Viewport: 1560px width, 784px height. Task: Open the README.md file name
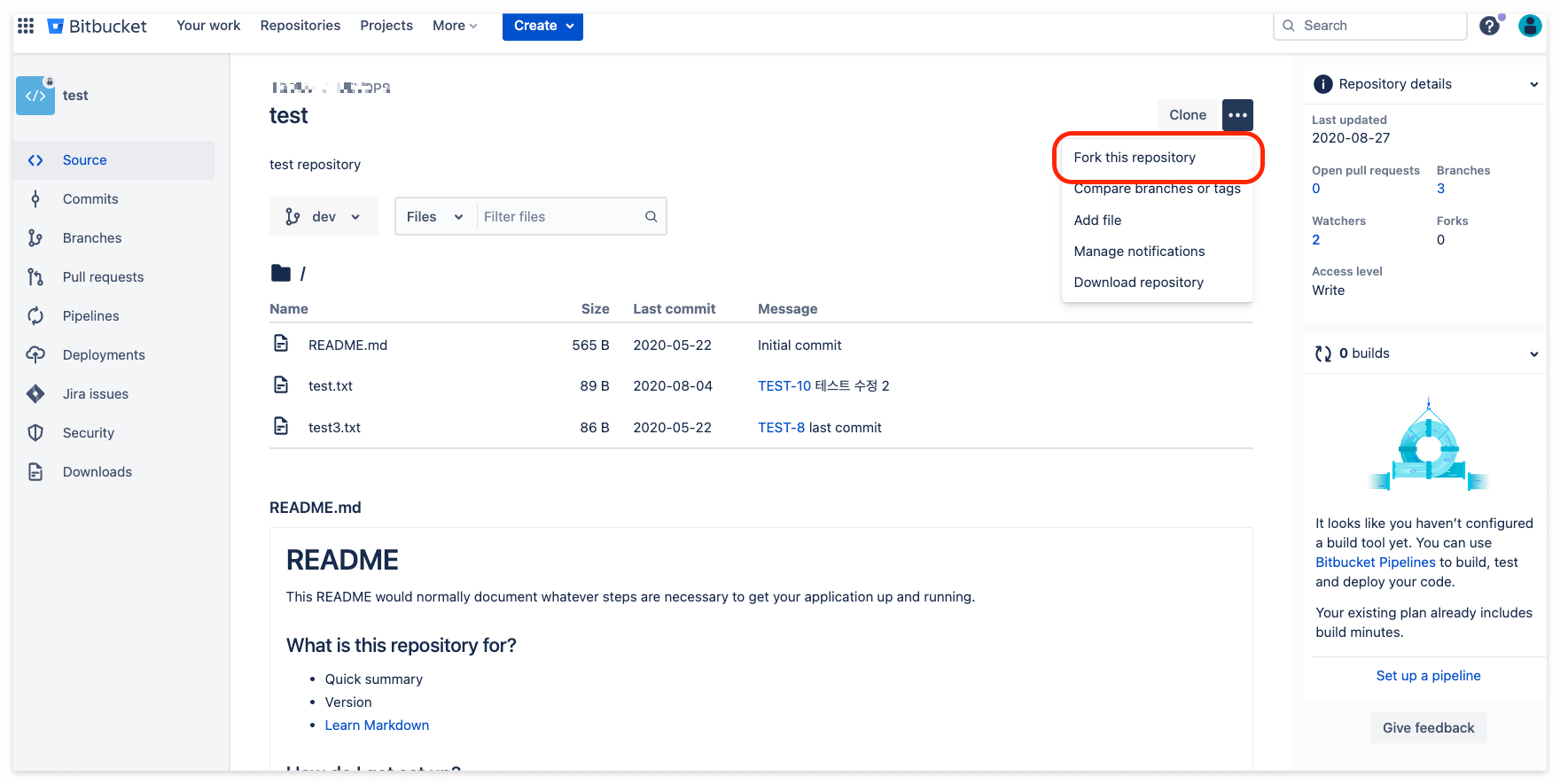(x=347, y=345)
